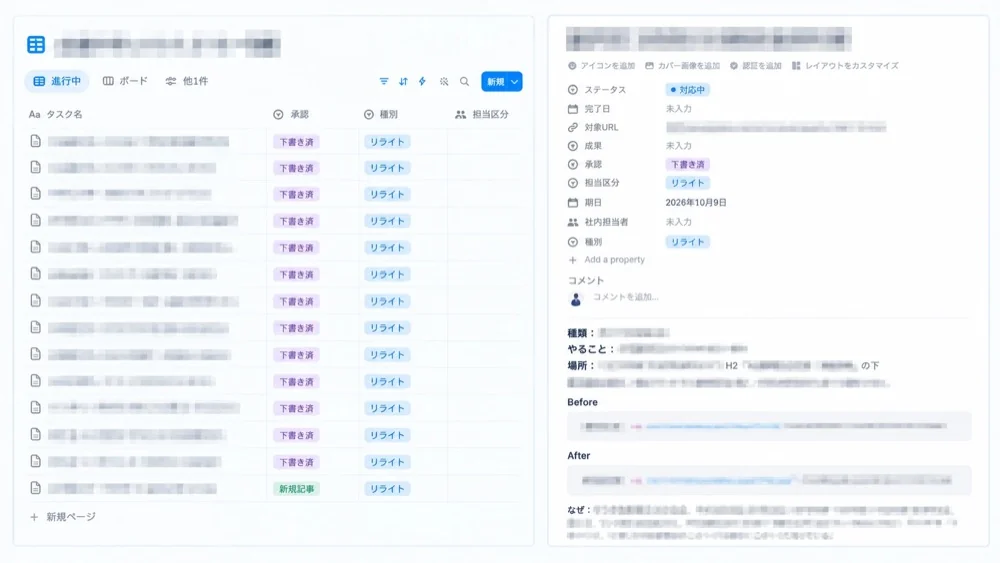Open the lightning bolt automations icon
Image resolution: width=1000 pixels, height=563 pixels.
click(422, 82)
